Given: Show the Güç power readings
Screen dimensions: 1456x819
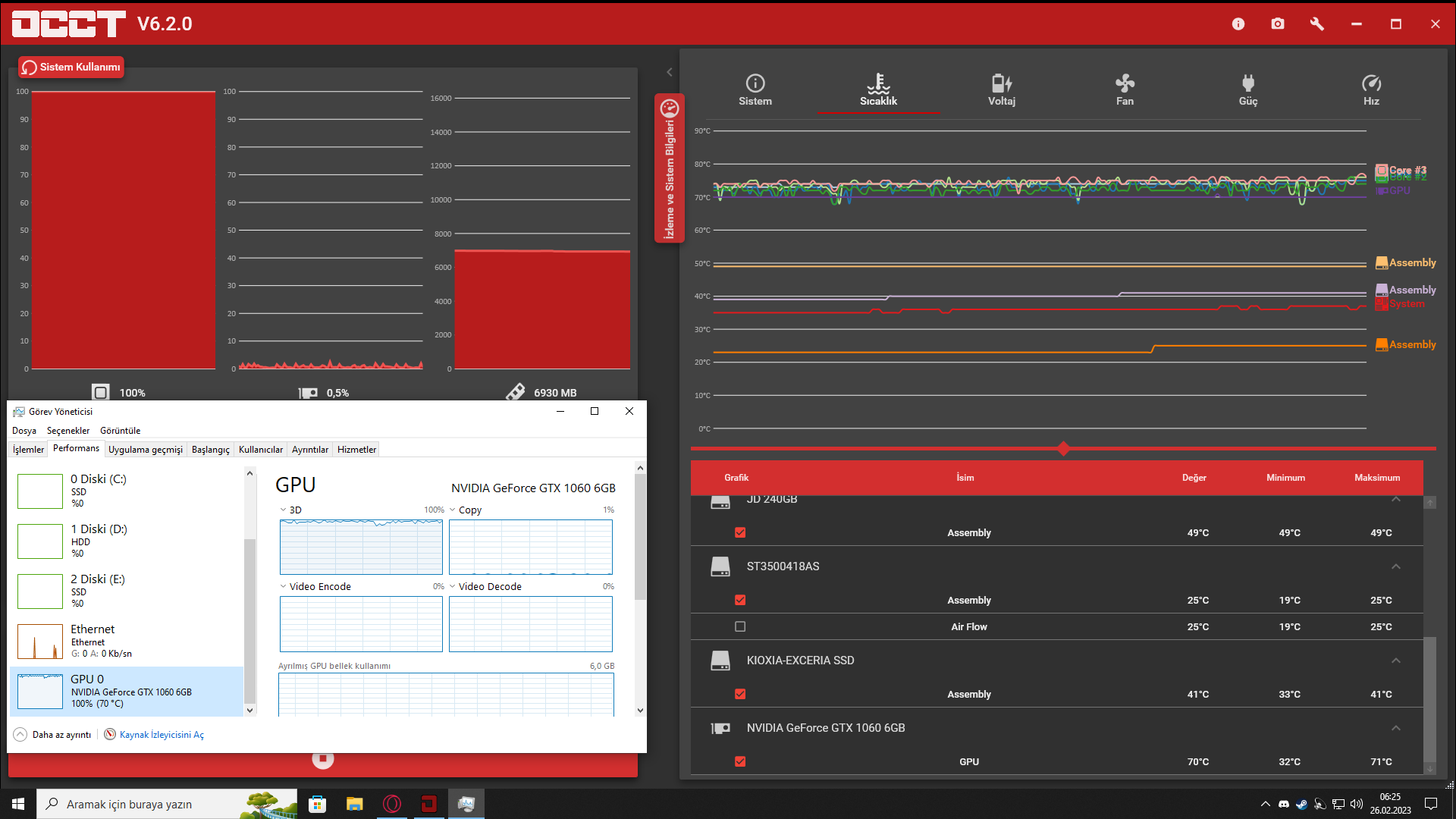Looking at the screenshot, I should (x=1247, y=90).
